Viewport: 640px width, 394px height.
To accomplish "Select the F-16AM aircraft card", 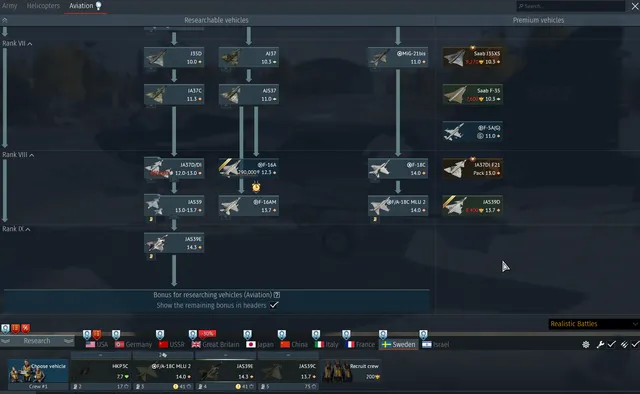I will coord(249,206).
